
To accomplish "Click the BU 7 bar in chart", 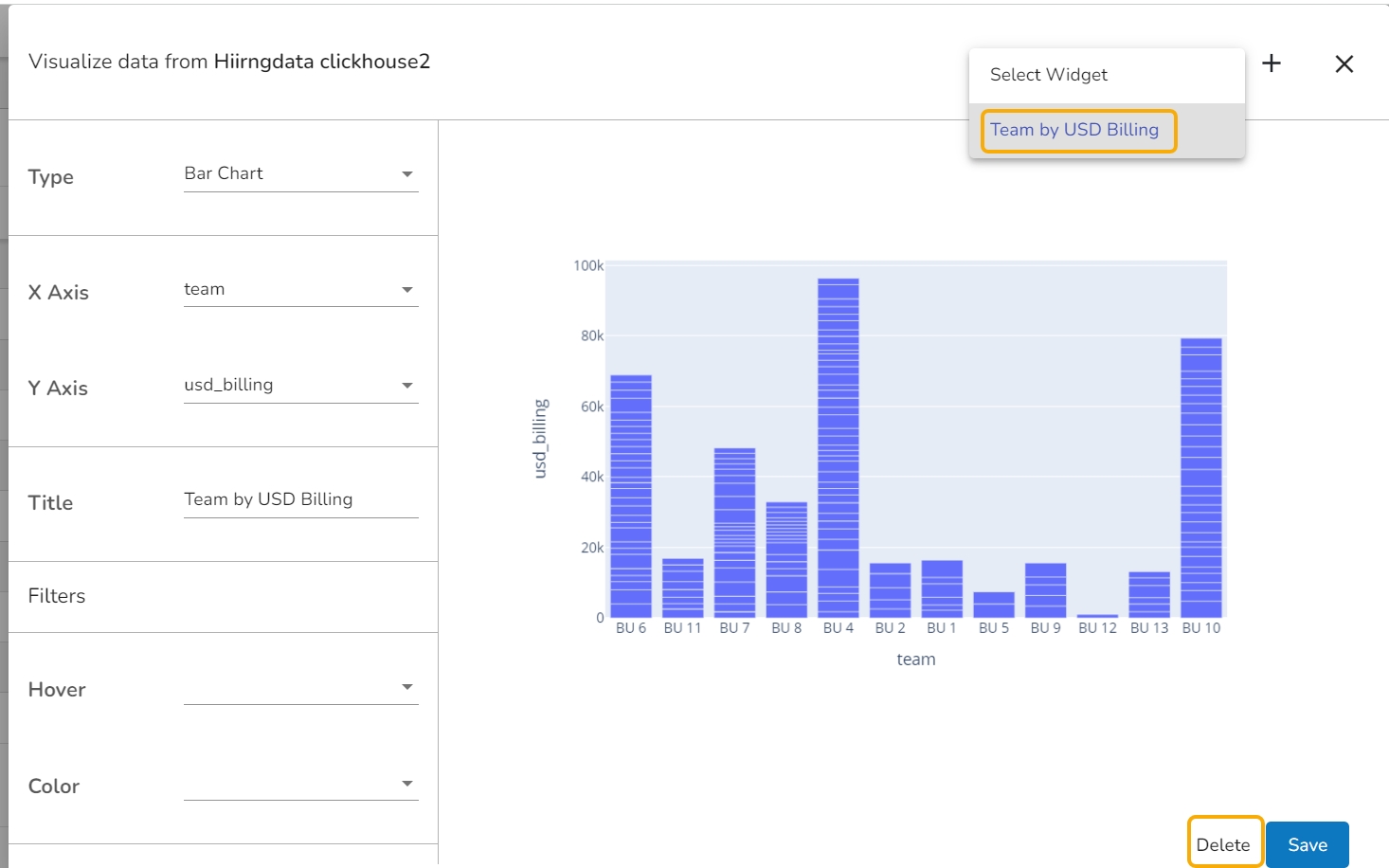I will pyautogui.click(x=734, y=533).
